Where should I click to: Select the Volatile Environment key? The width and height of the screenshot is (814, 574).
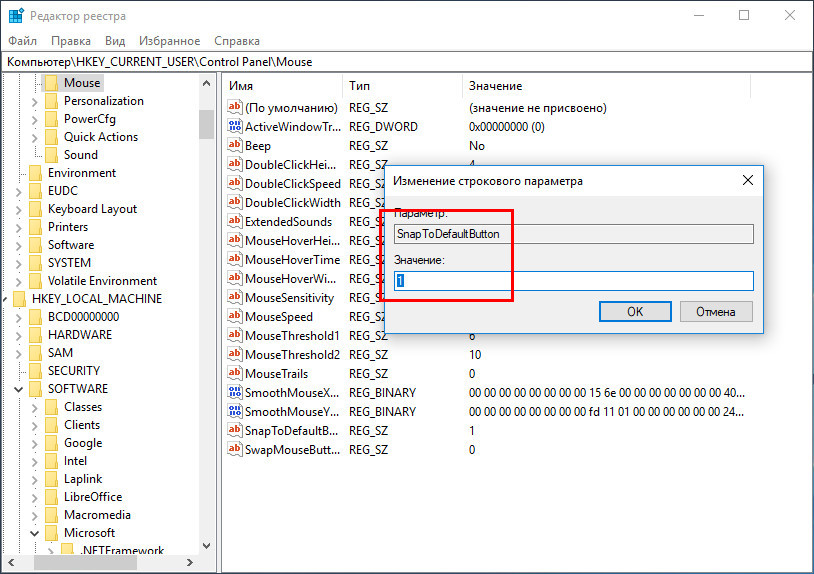coord(102,281)
